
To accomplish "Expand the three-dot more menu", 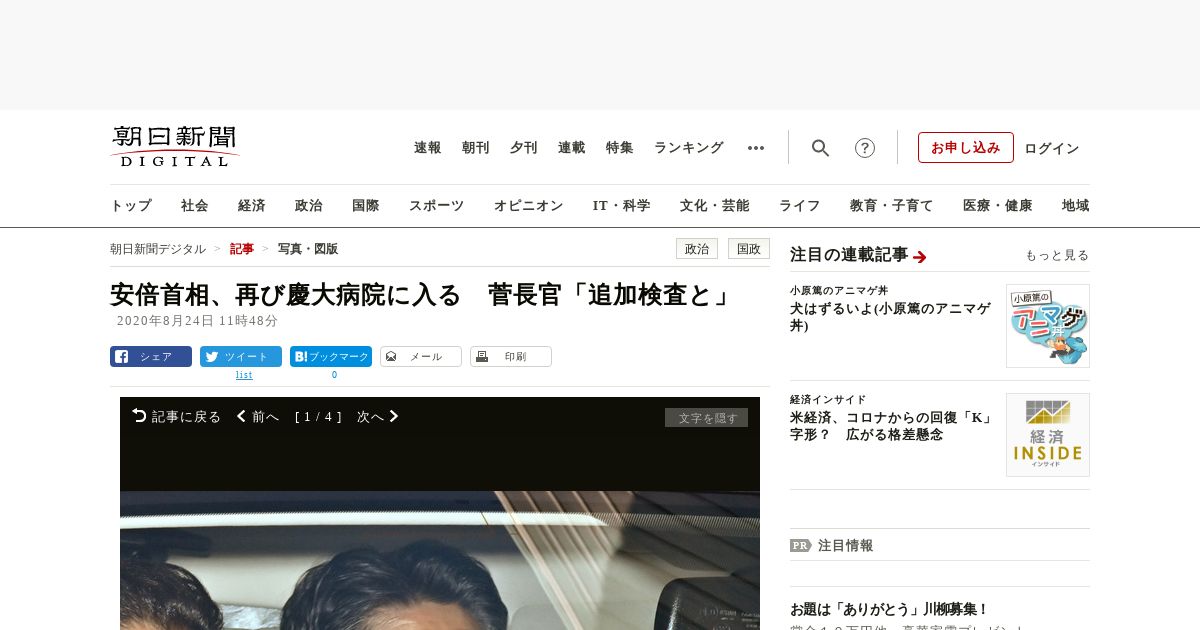I will click(x=756, y=148).
